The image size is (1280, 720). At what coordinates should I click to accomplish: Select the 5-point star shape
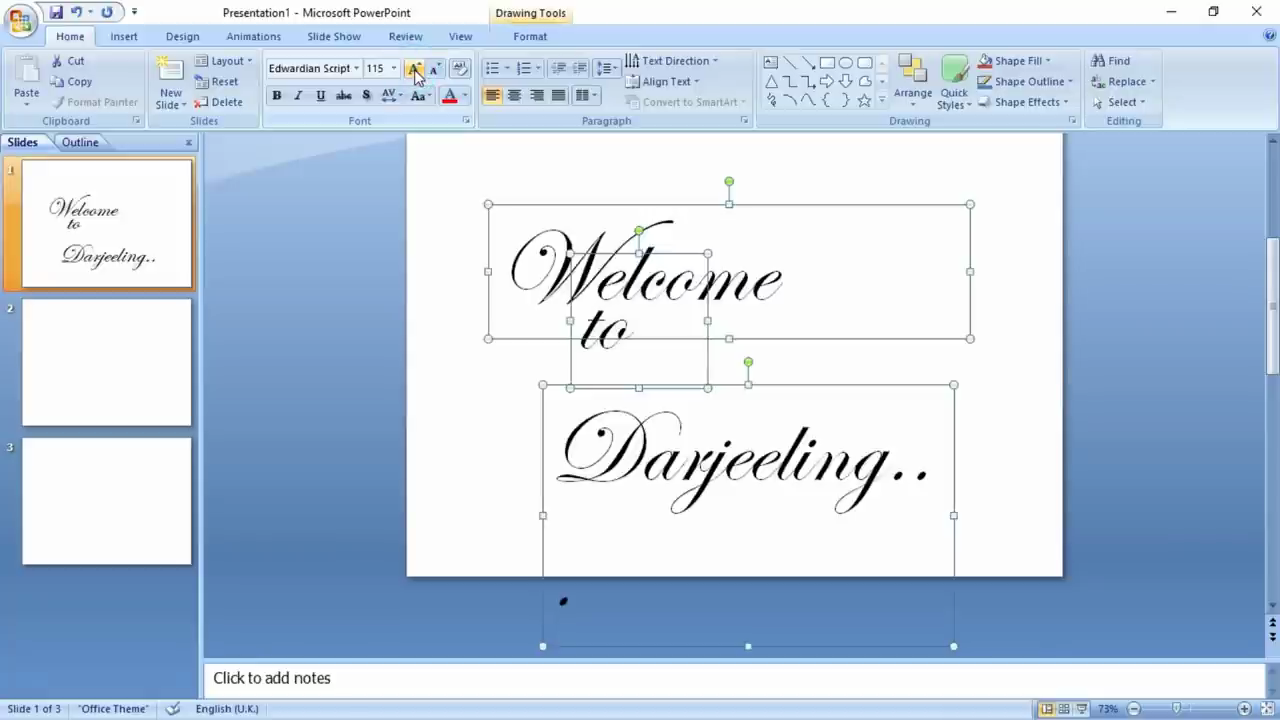click(865, 100)
